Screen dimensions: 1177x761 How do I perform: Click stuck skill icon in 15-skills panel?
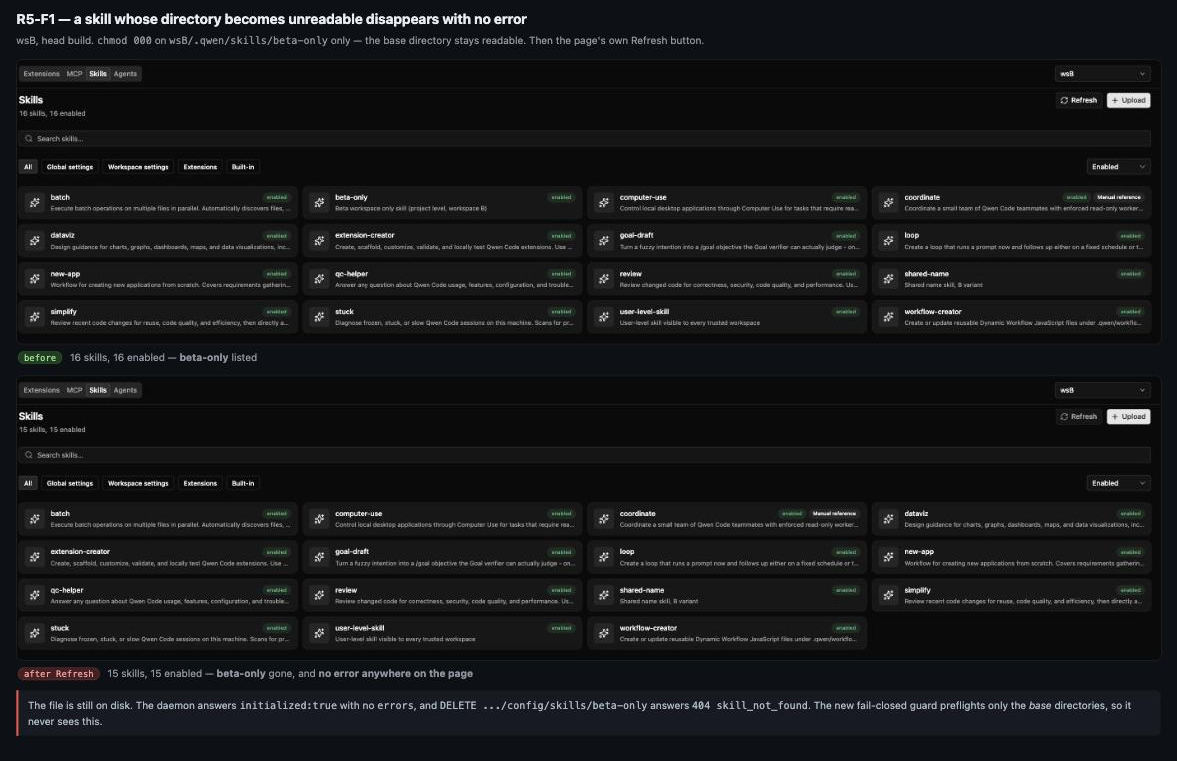click(x=35, y=633)
